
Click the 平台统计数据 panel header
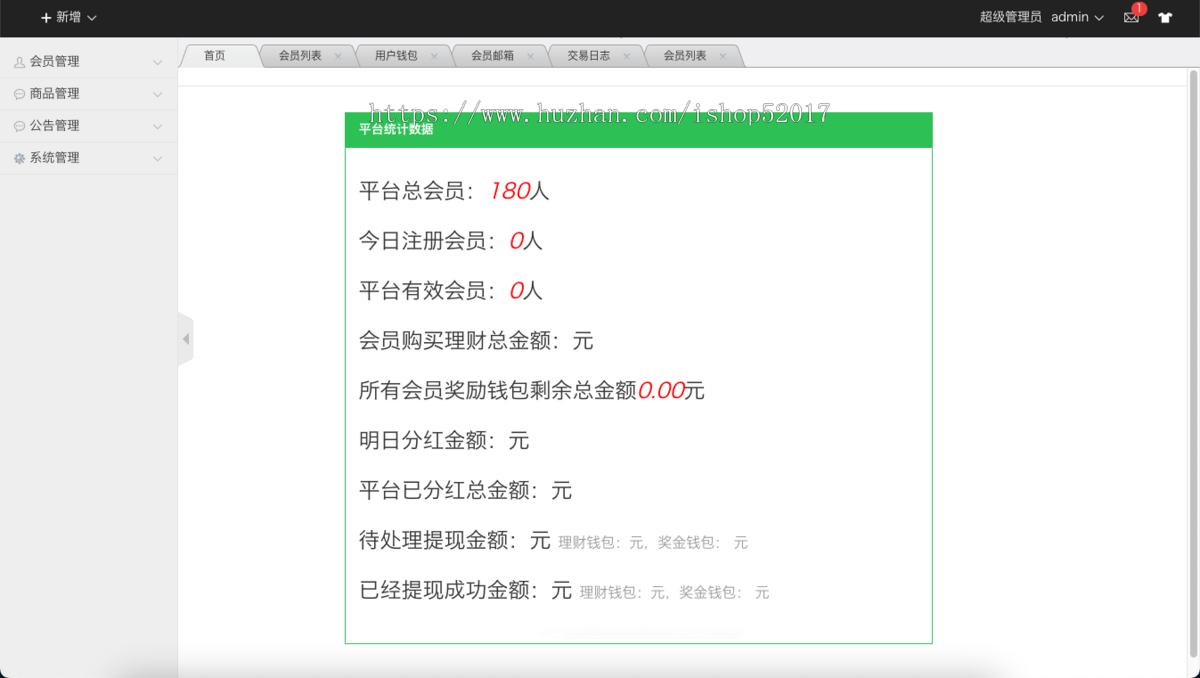tap(638, 130)
